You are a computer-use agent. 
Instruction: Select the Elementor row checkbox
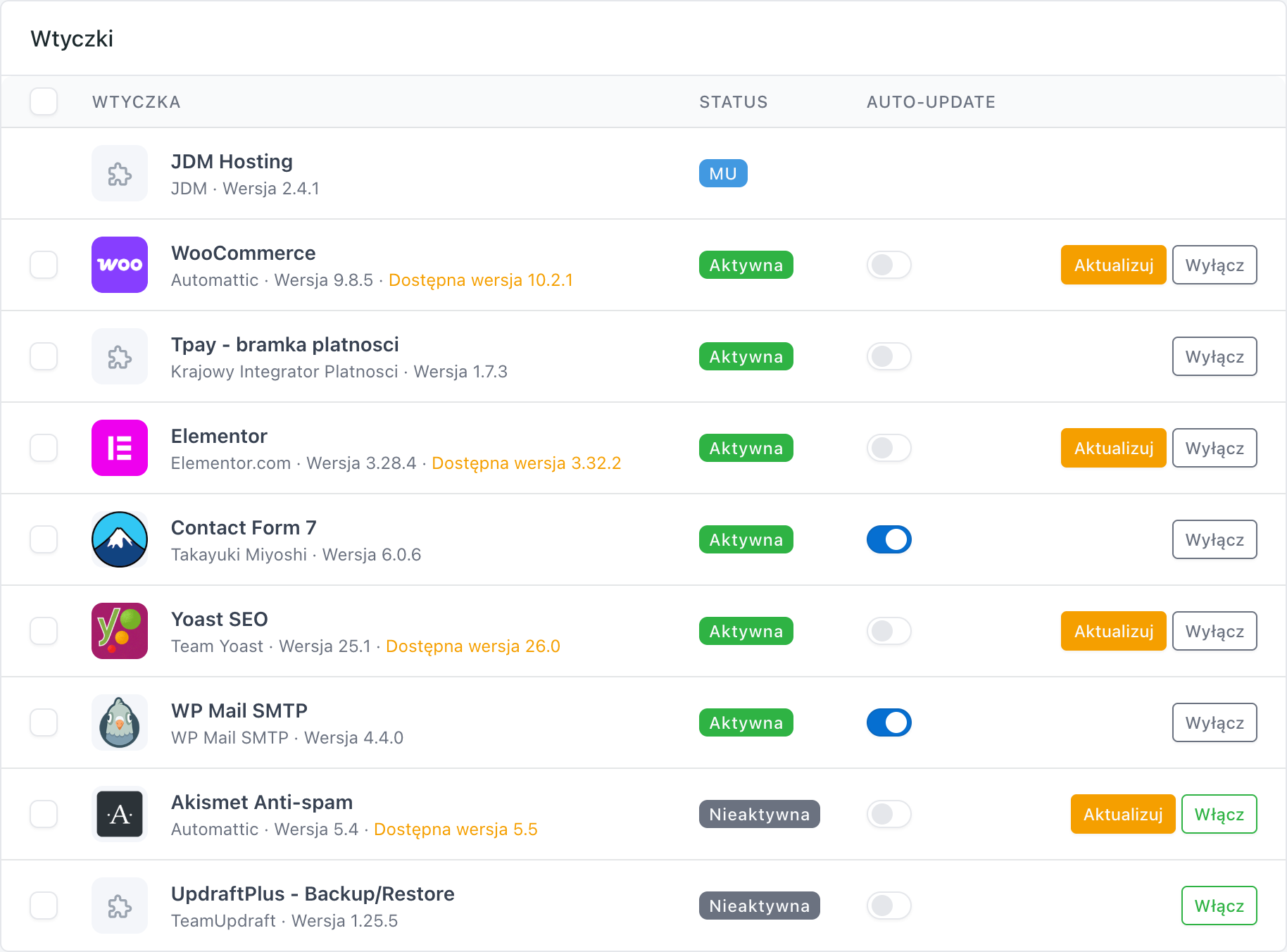pyautogui.click(x=44, y=448)
